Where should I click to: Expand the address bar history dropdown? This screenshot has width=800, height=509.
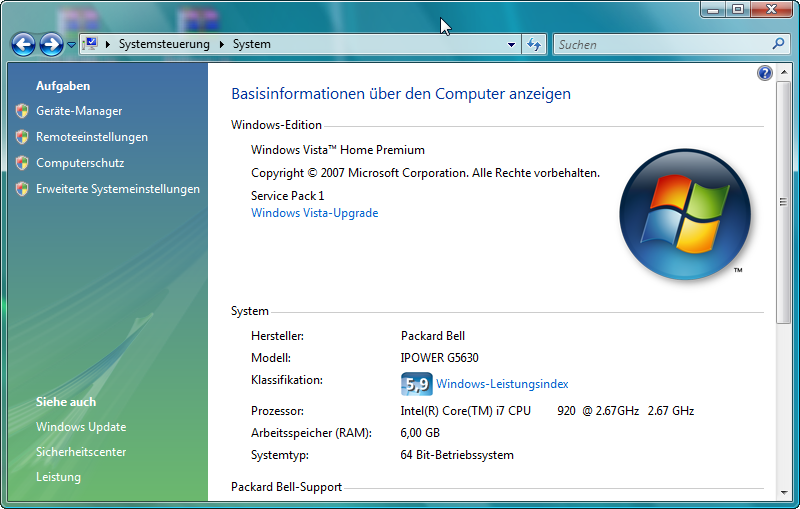(x=511, y=44)
